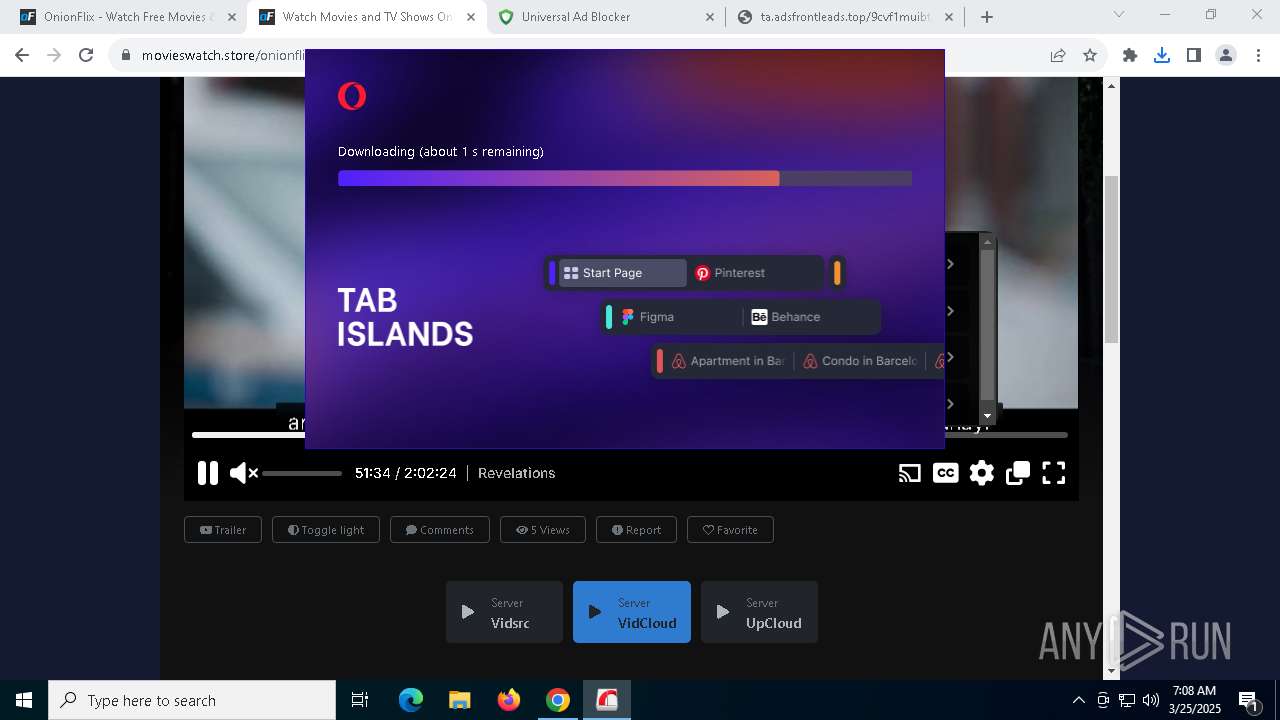This screenshot has height=720, width=1280.
Task: Open Chrome profile avatar
Action: 1226,55
